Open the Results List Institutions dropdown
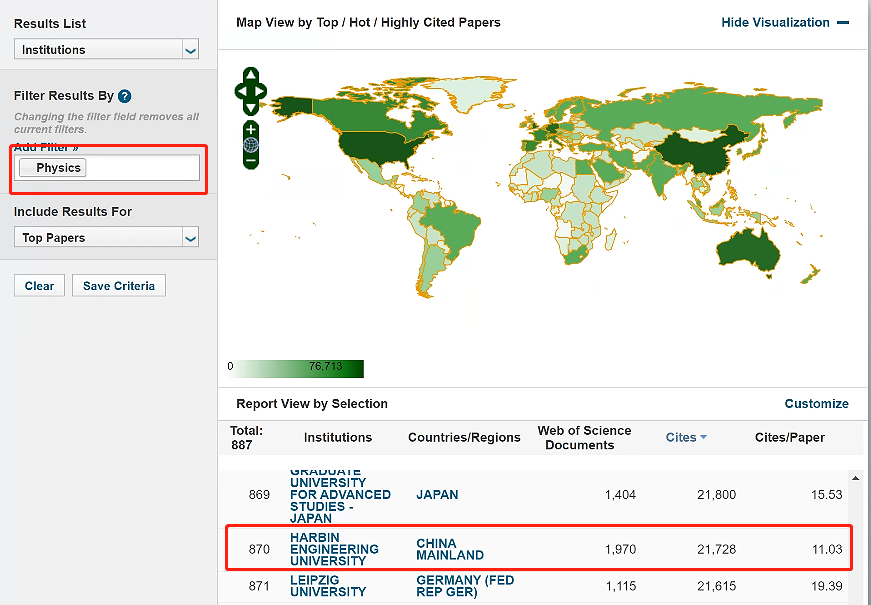The image size is (871, 605). tap(106, 50)
